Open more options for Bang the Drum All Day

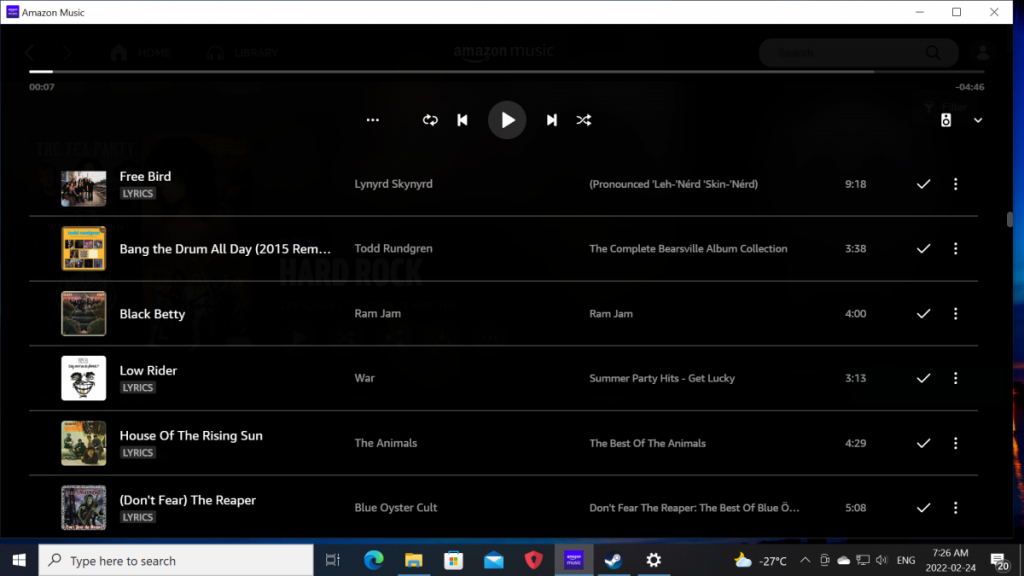[x=955, y=249]
